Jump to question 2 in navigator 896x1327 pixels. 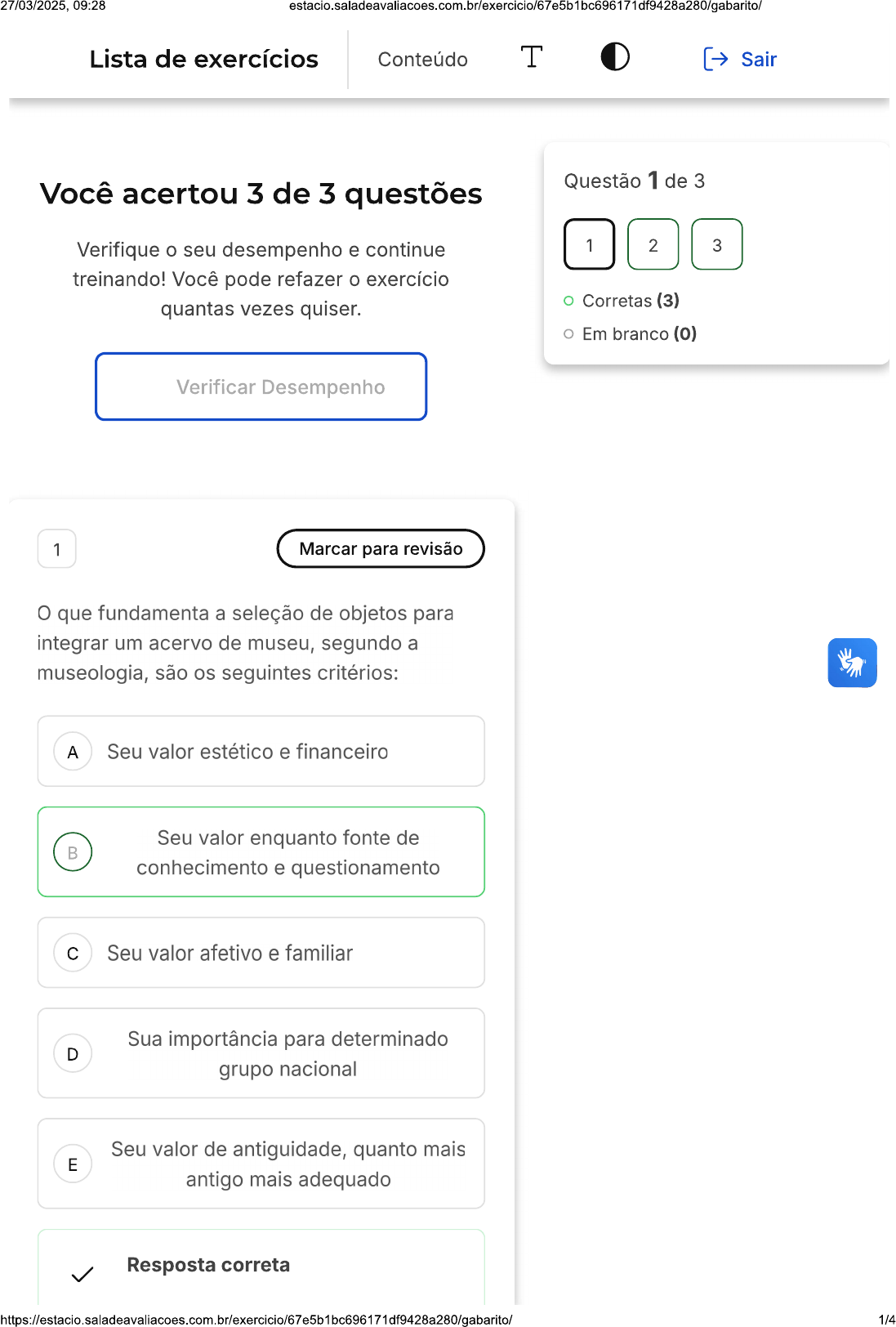[653, 244]
